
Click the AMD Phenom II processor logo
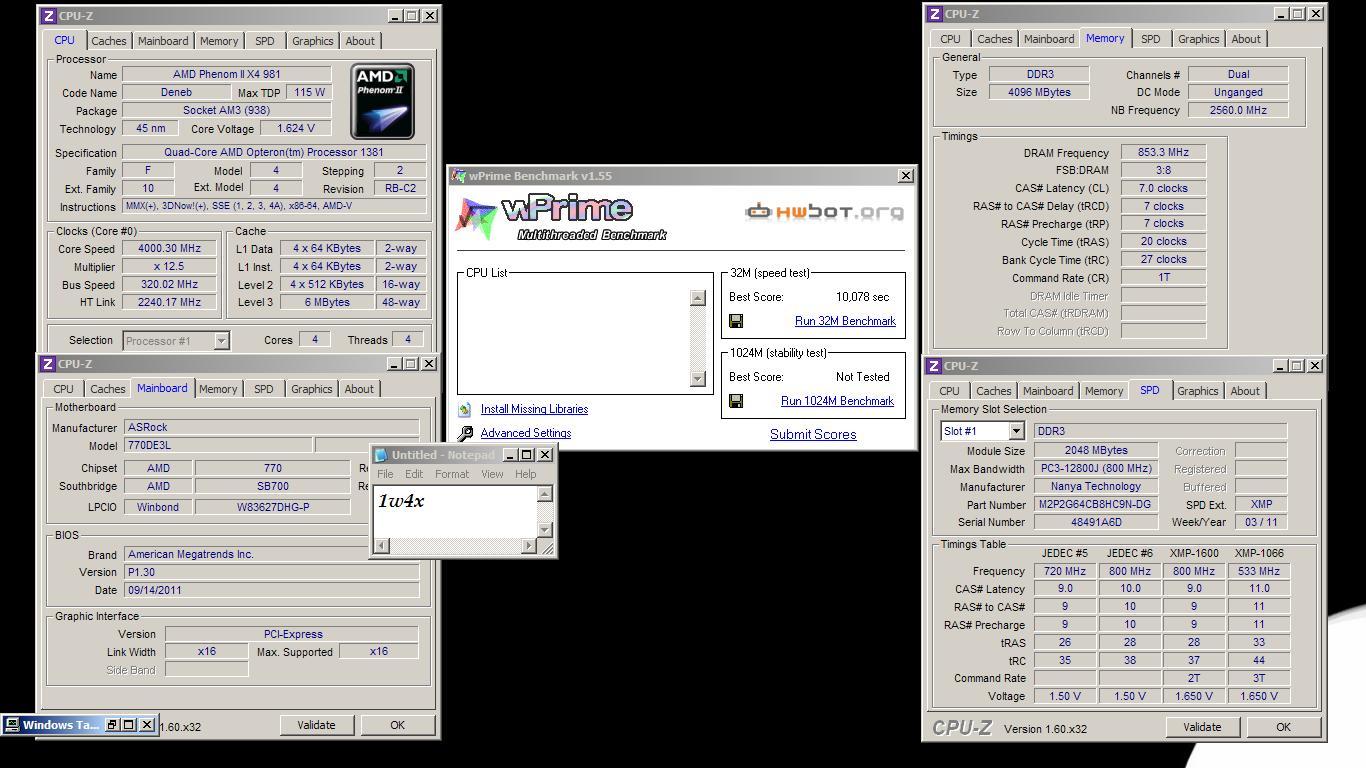tap(382, 102)
